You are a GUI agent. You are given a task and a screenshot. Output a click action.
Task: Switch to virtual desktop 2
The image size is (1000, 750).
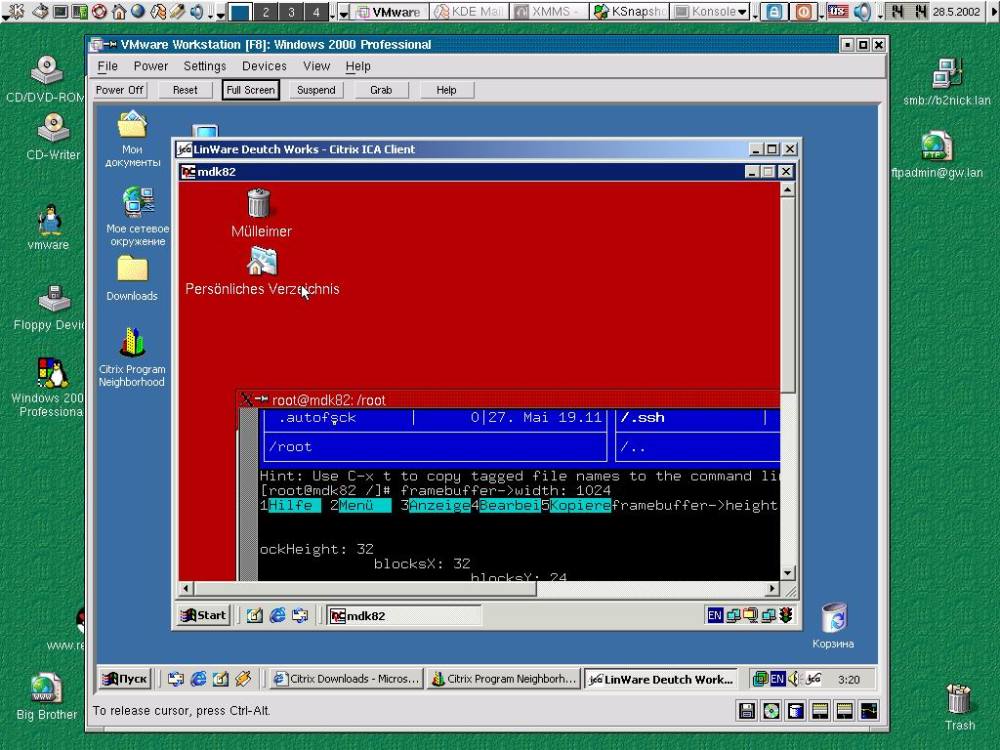click(266, 11)
